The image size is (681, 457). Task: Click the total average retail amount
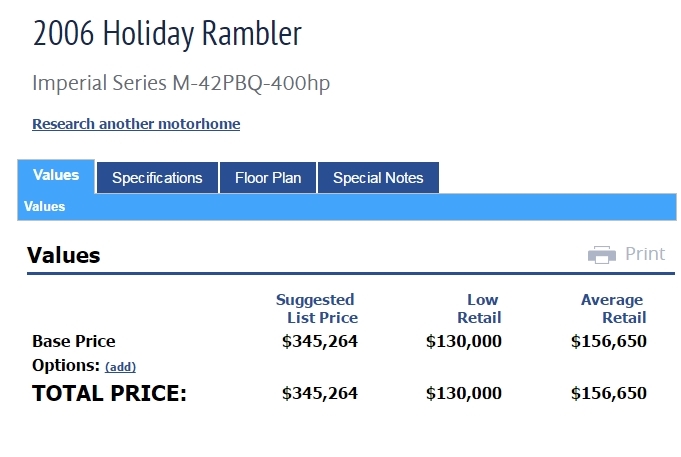click(609, 393)
